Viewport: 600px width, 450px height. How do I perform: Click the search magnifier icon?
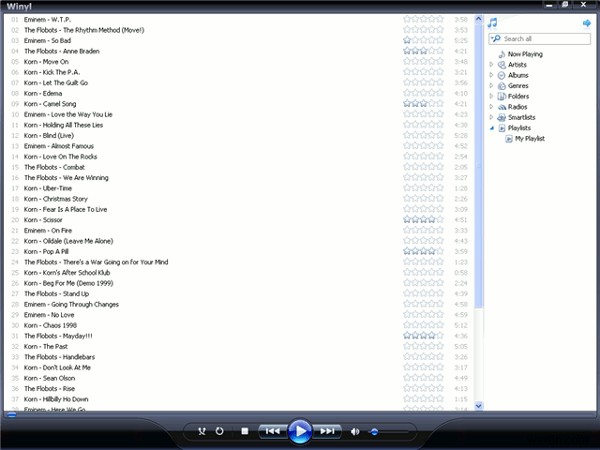point(496,39)
